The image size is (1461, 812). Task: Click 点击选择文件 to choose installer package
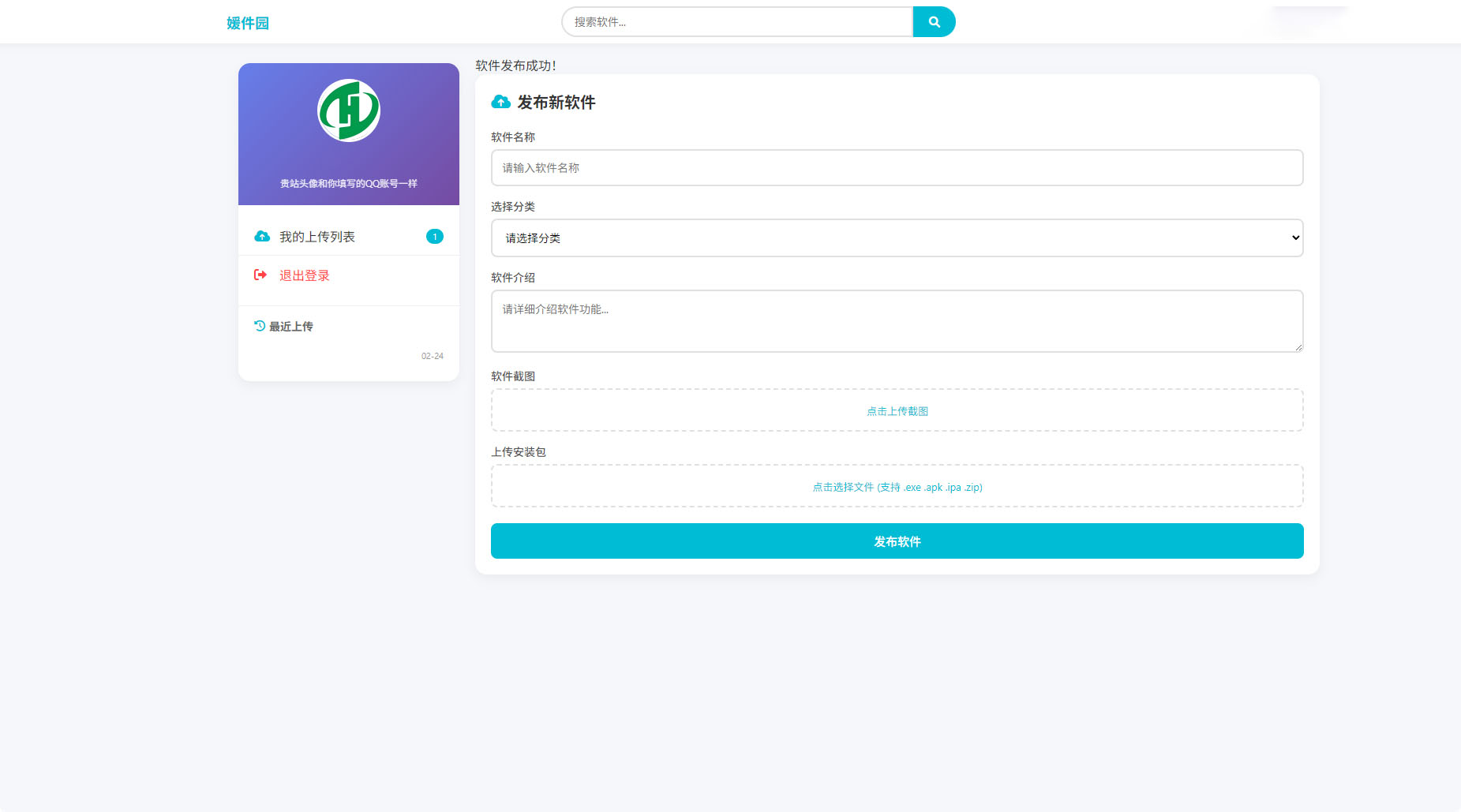click(x=896, y=487)
